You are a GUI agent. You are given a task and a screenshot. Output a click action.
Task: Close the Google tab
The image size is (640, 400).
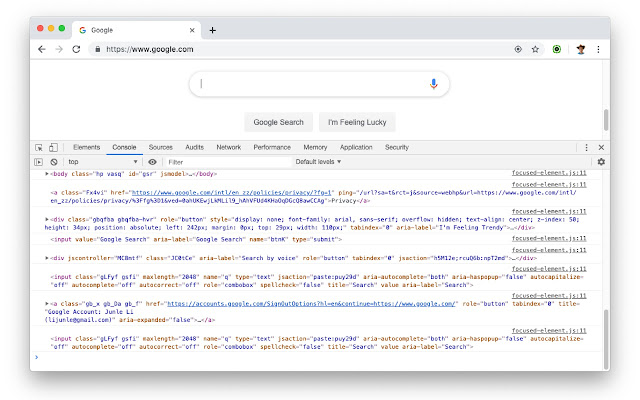click(192, 30)
